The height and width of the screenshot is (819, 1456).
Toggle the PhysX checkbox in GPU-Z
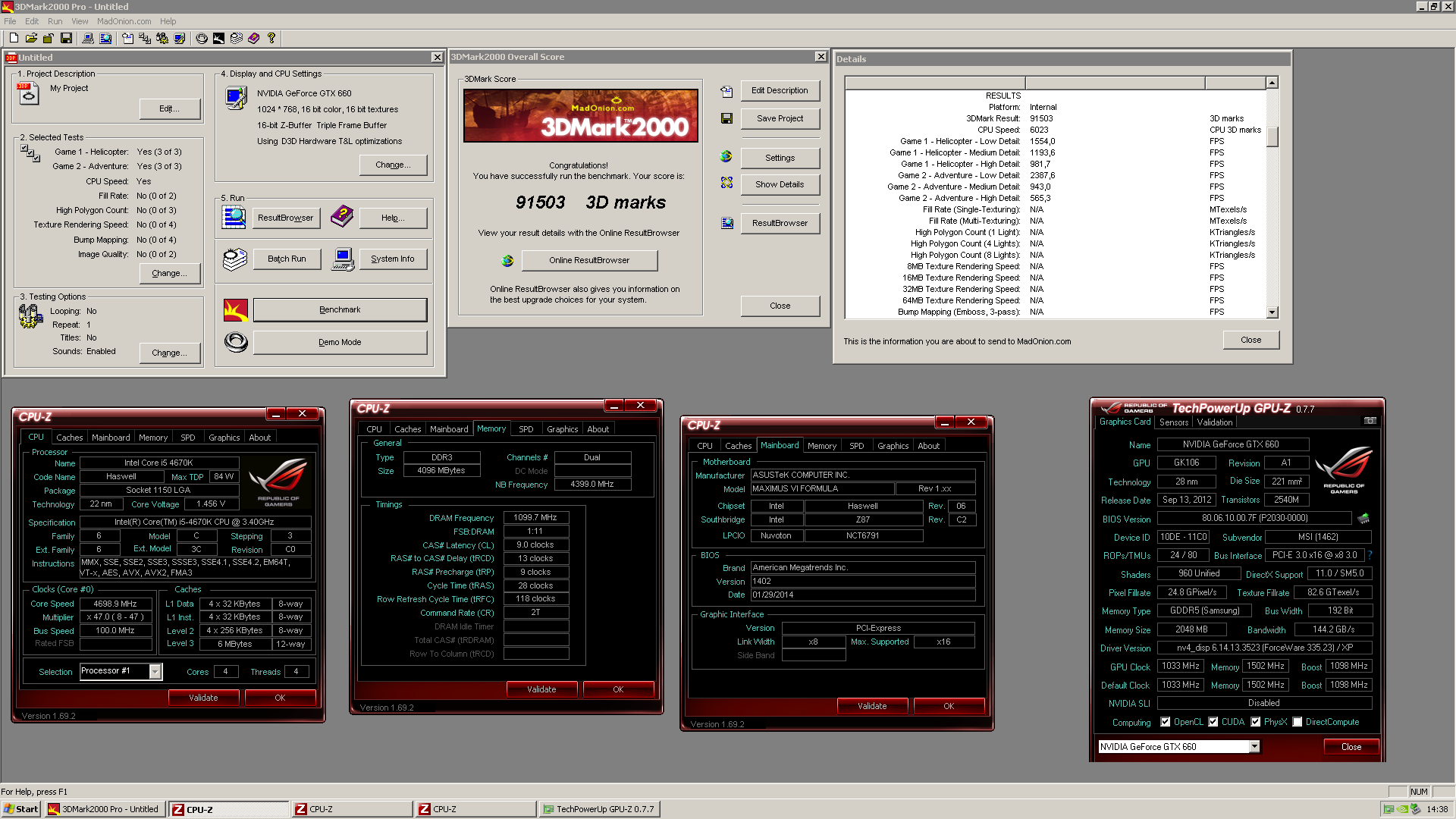pyautogui.click(x=1256, y=722)
